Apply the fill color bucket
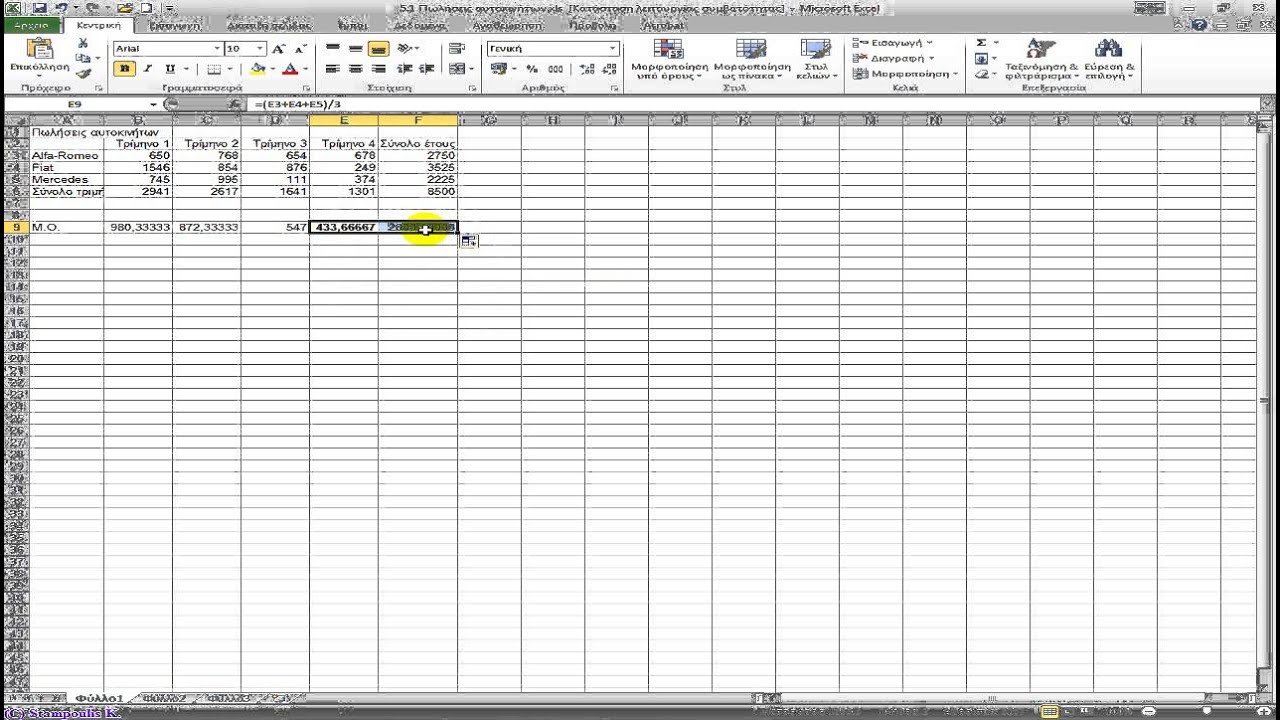The image size is (1280, 720). (x=258, y=69)
